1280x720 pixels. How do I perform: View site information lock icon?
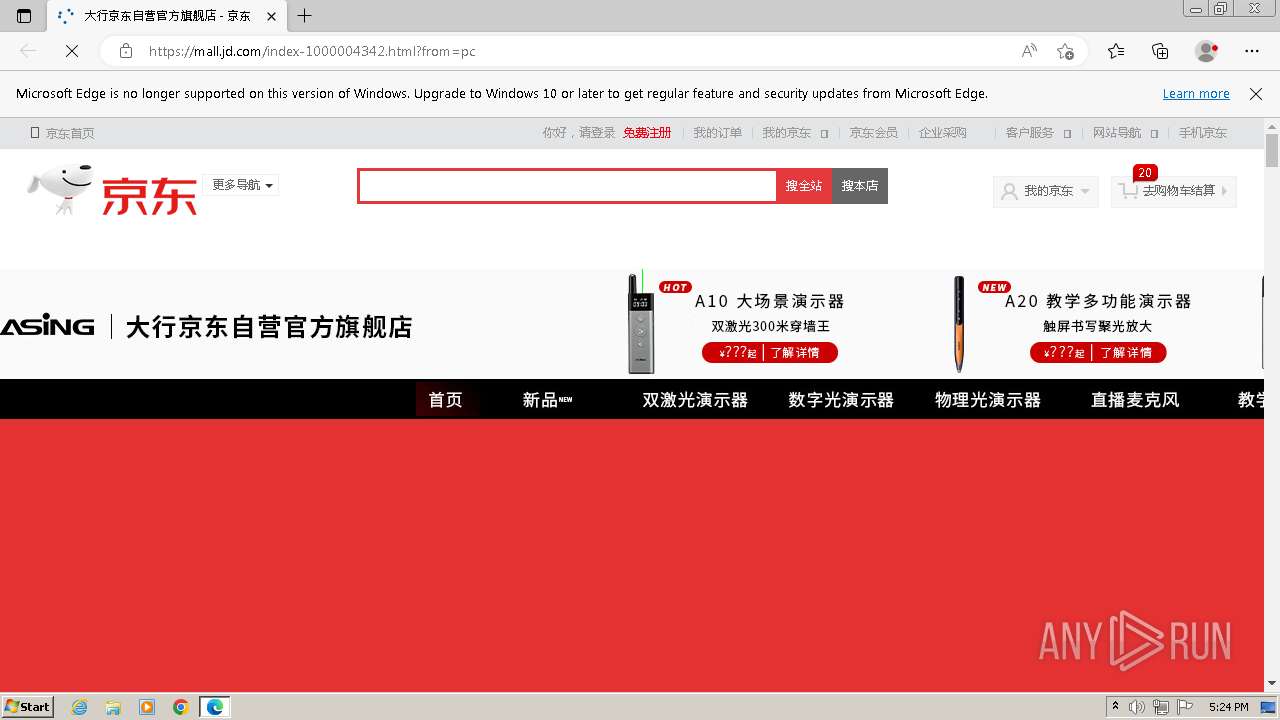(x=125, y=51)
